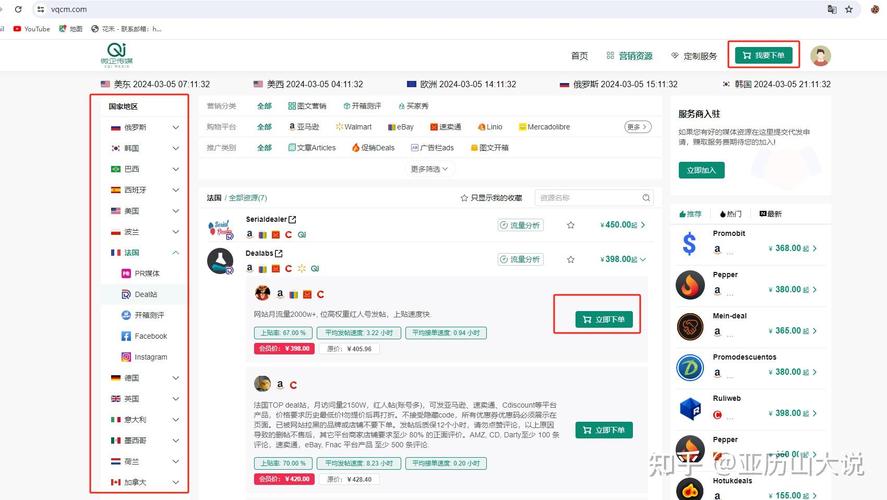Select Instagram under 法国
Viewport: 887px width, 500px height.
(145, 357)
